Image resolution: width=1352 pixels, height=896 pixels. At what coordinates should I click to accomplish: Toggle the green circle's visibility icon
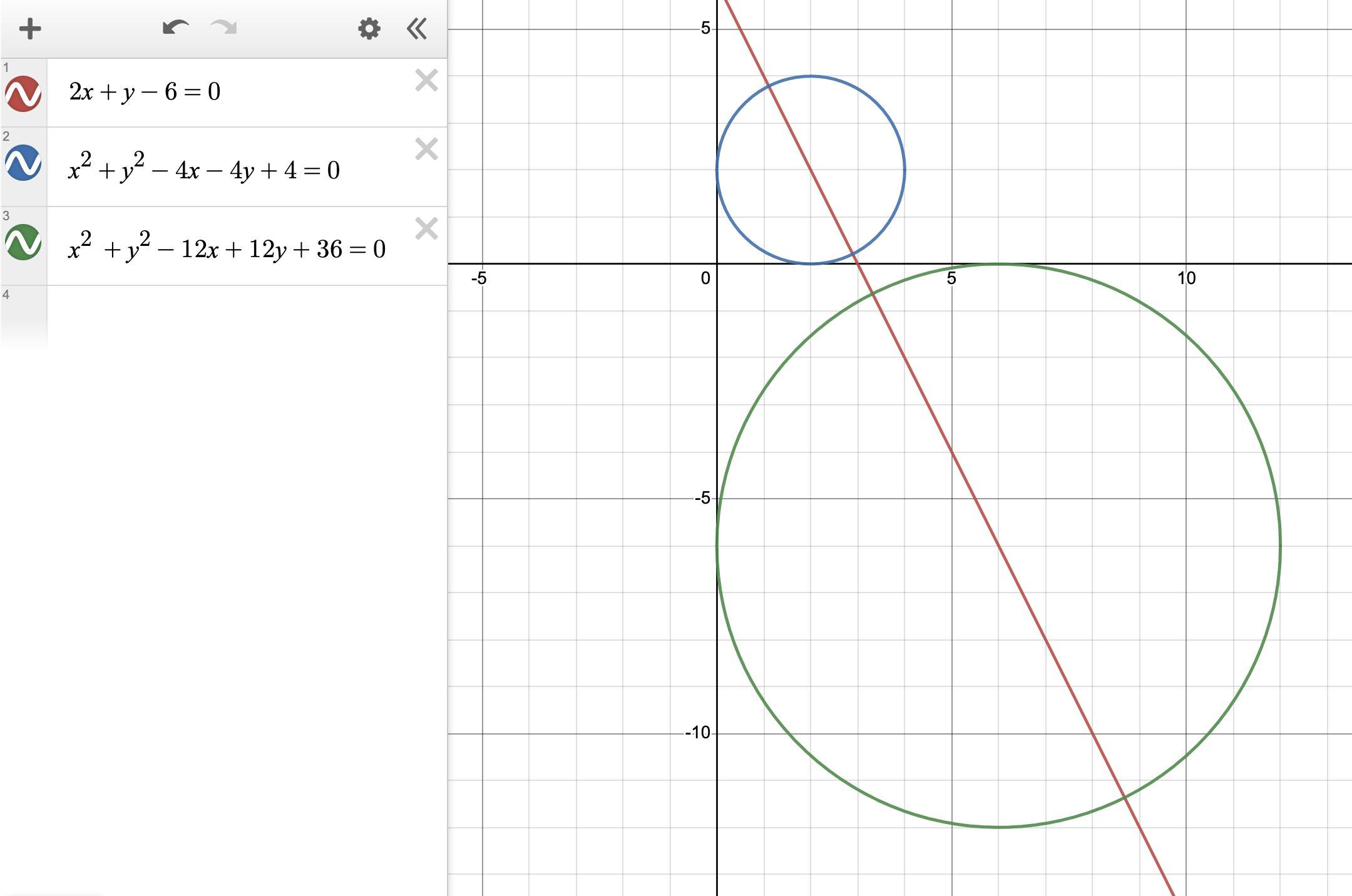pyautogui.click(x=23, y=242)
